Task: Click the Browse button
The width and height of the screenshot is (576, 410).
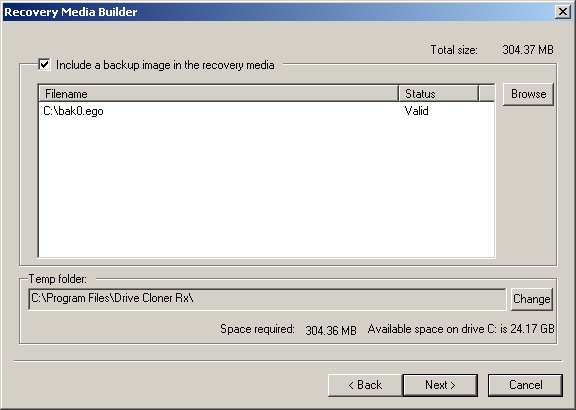Action: click(528, 94)
